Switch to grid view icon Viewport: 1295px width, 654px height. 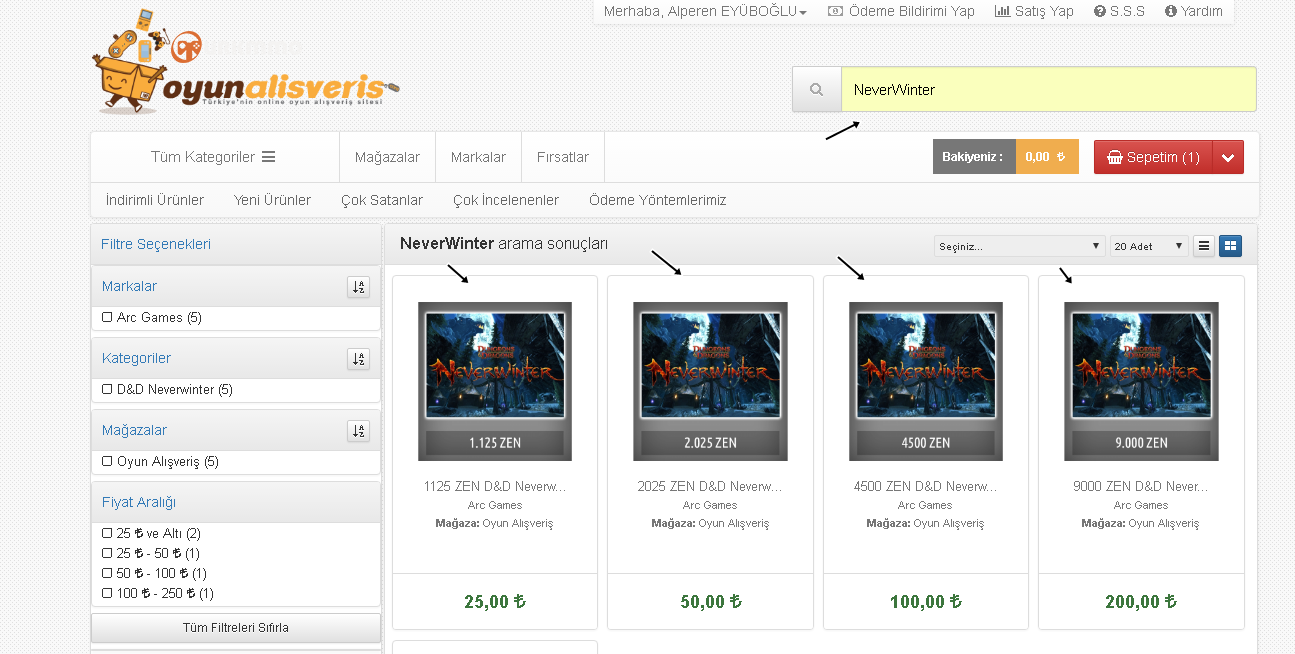point(1231,246)
